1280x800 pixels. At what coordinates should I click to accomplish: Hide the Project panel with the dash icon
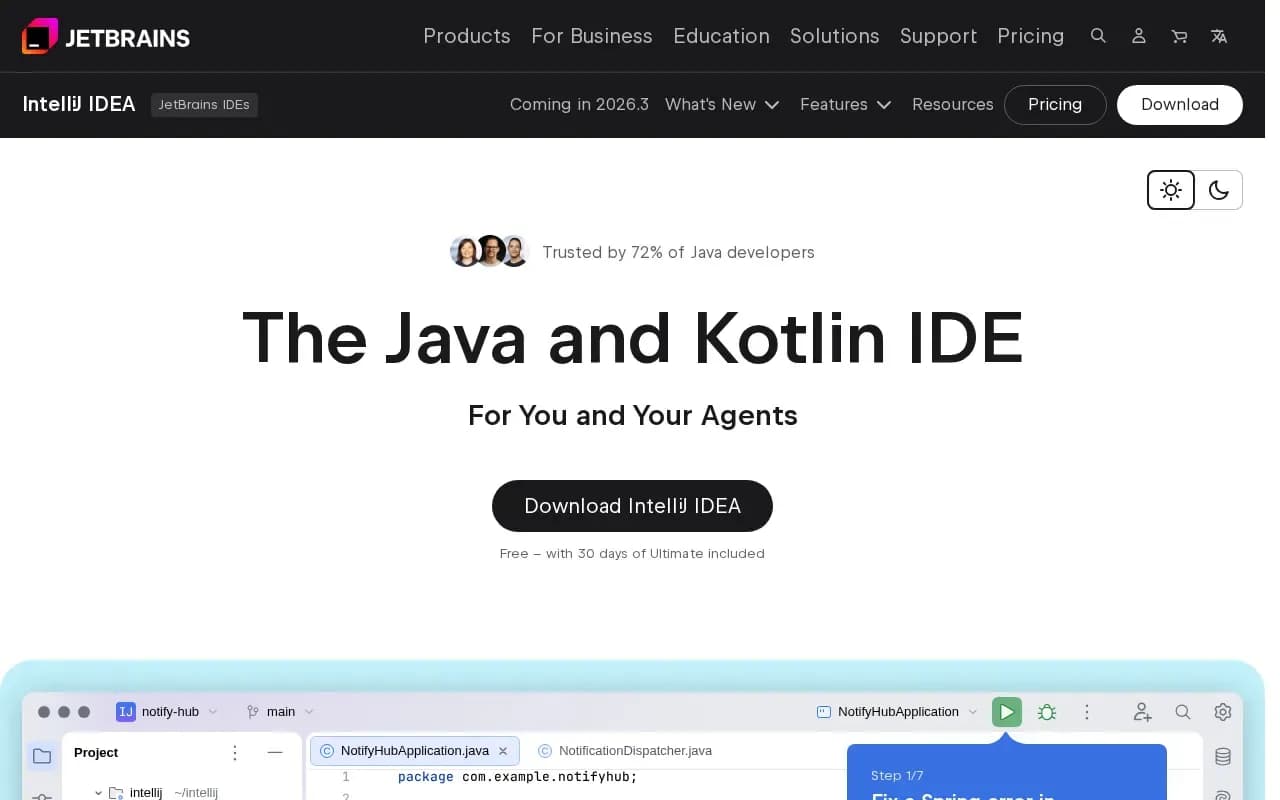point(275,752)
